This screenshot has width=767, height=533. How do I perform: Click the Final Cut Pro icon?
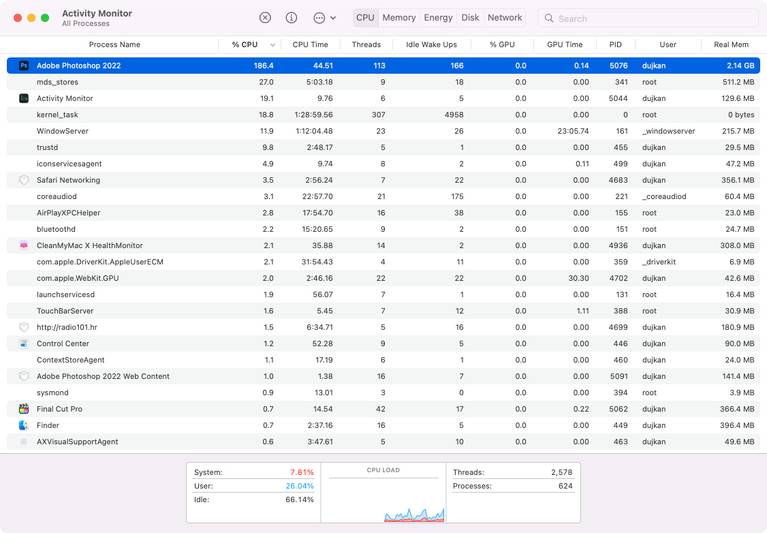24,409
